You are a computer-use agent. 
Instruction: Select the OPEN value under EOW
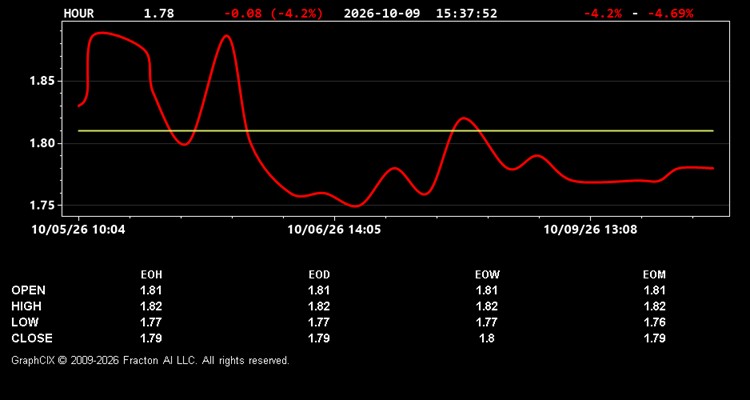click(487, 290)
